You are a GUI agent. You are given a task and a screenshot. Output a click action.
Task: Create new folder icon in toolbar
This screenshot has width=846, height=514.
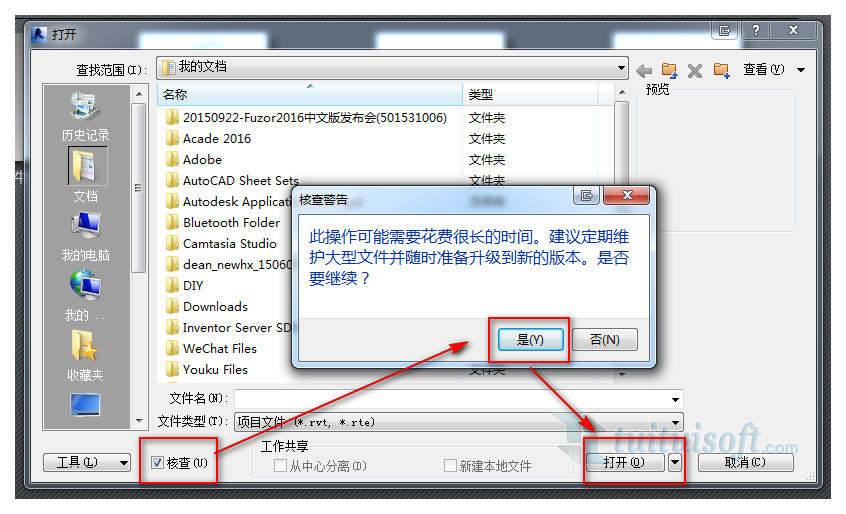721,70
